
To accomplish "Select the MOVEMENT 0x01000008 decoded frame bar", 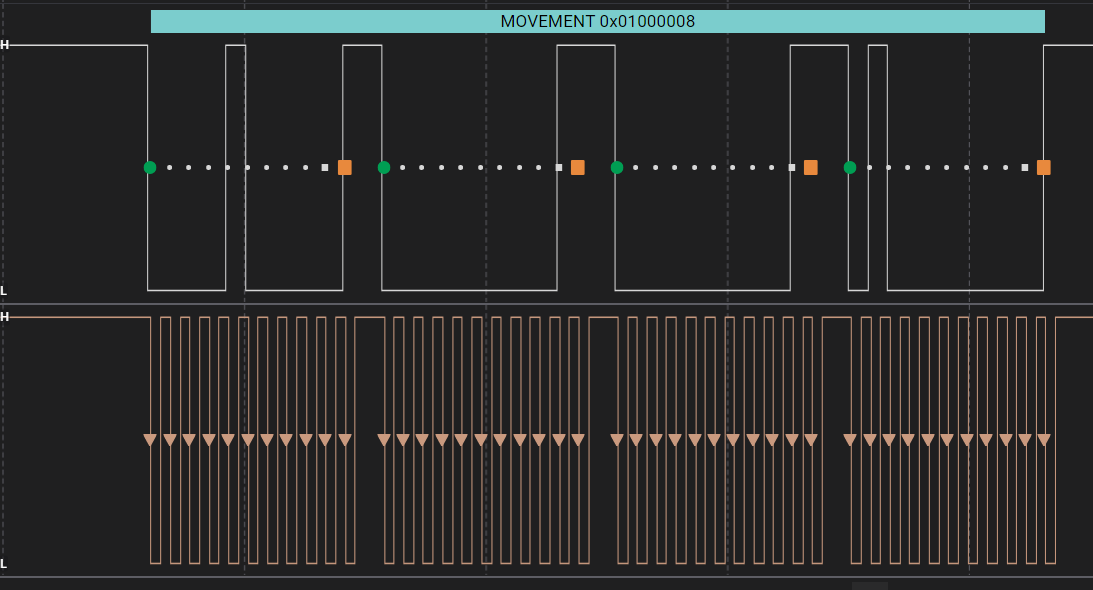I will tap(597, 22).
